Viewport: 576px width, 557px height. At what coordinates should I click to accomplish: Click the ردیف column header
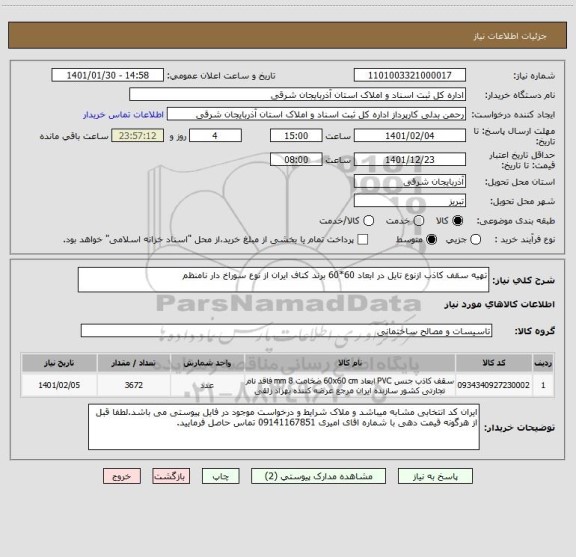click(543, 363)
